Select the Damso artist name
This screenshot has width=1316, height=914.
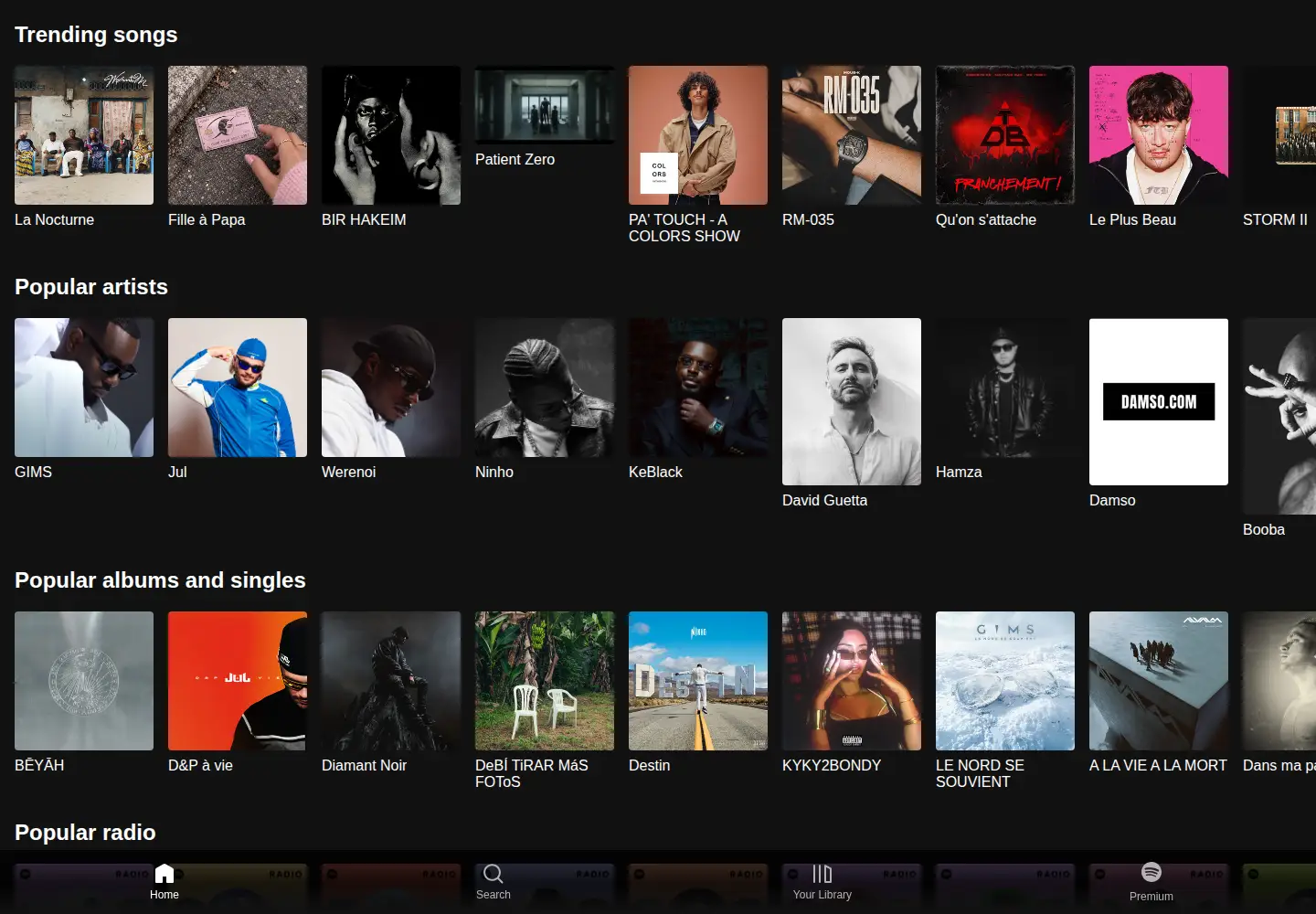click(1112, 500)
